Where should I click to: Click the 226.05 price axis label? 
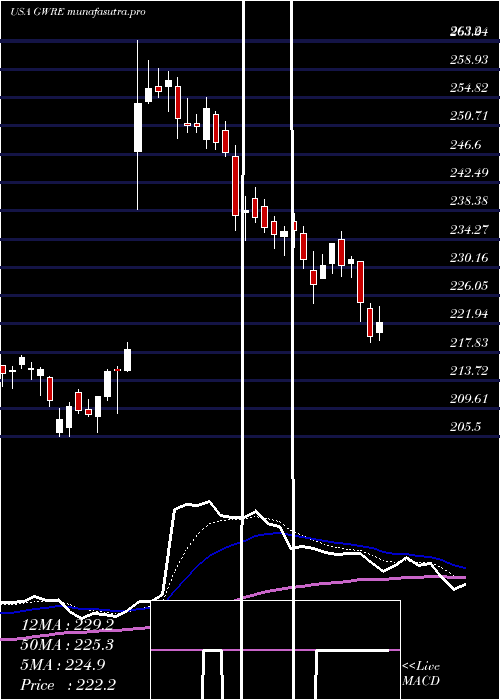tap(468, 286)
